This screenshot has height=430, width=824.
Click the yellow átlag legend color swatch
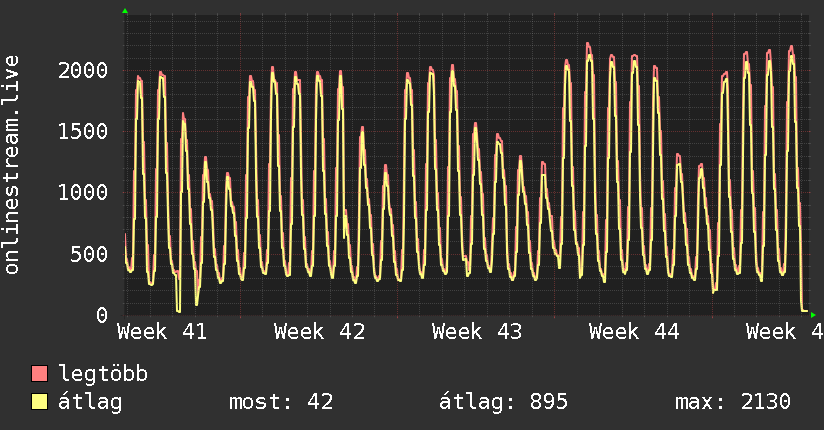(x=39, y=402)
